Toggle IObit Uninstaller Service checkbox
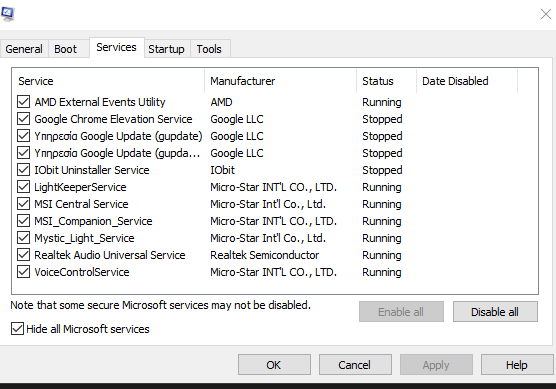The width and height of the screenshot is (556, 389). tap(23, 170)
